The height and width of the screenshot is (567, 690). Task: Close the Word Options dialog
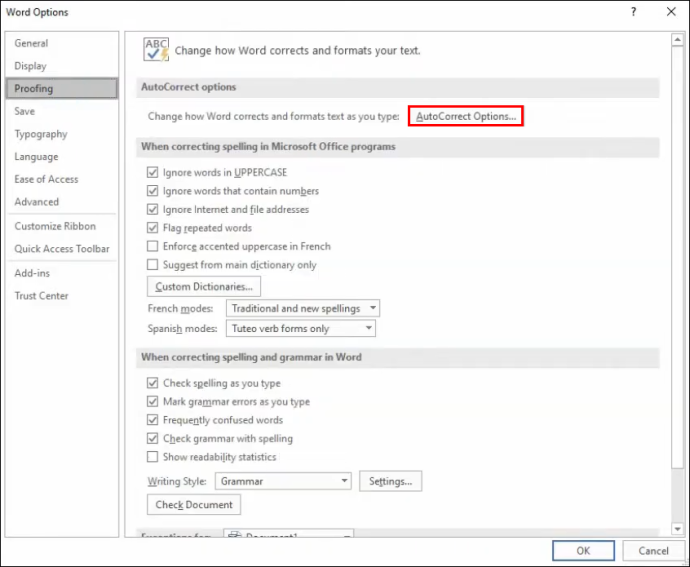pos(671,12)
